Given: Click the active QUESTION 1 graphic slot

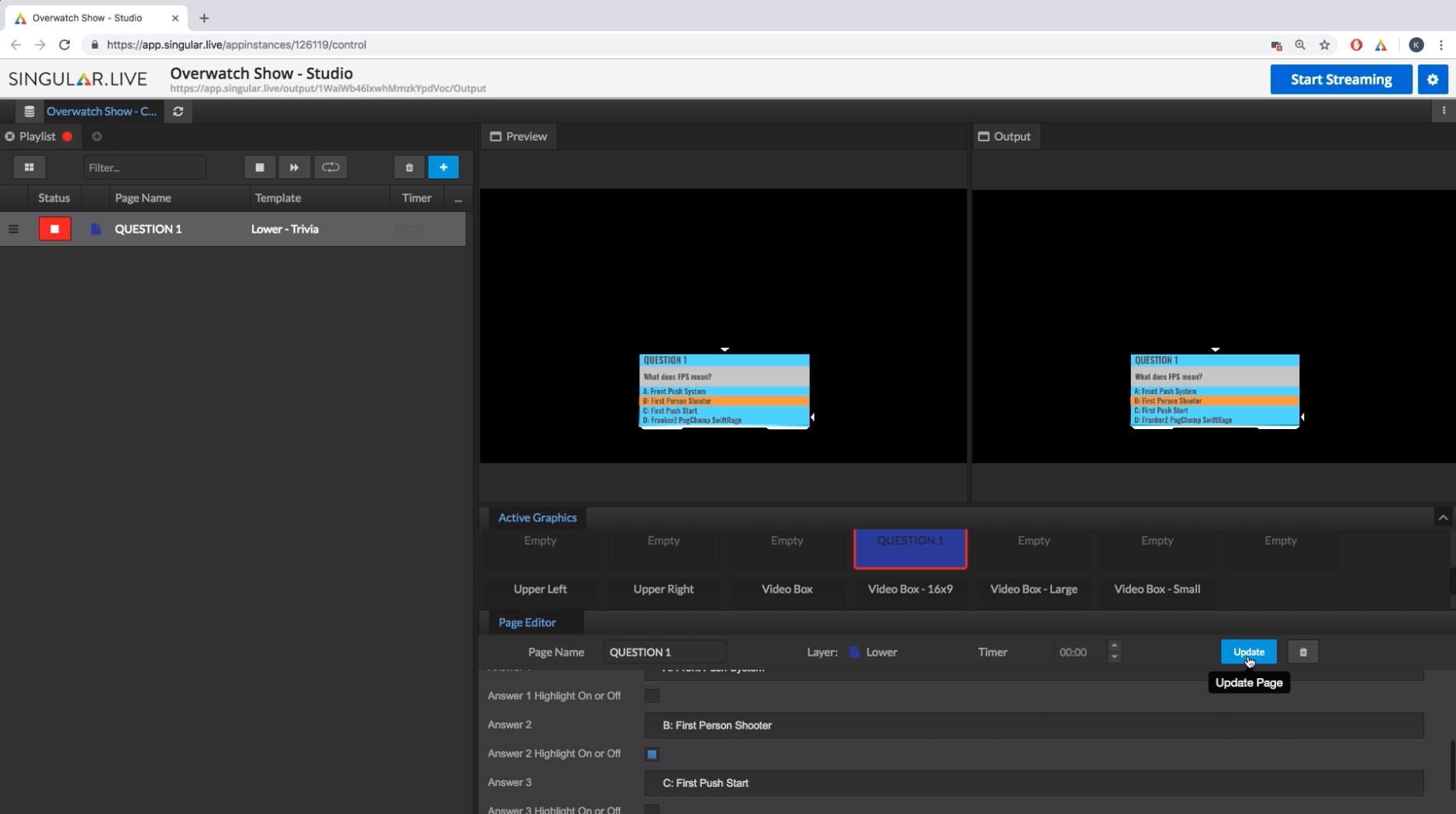Looking at the screenshot, I should 910,548.
